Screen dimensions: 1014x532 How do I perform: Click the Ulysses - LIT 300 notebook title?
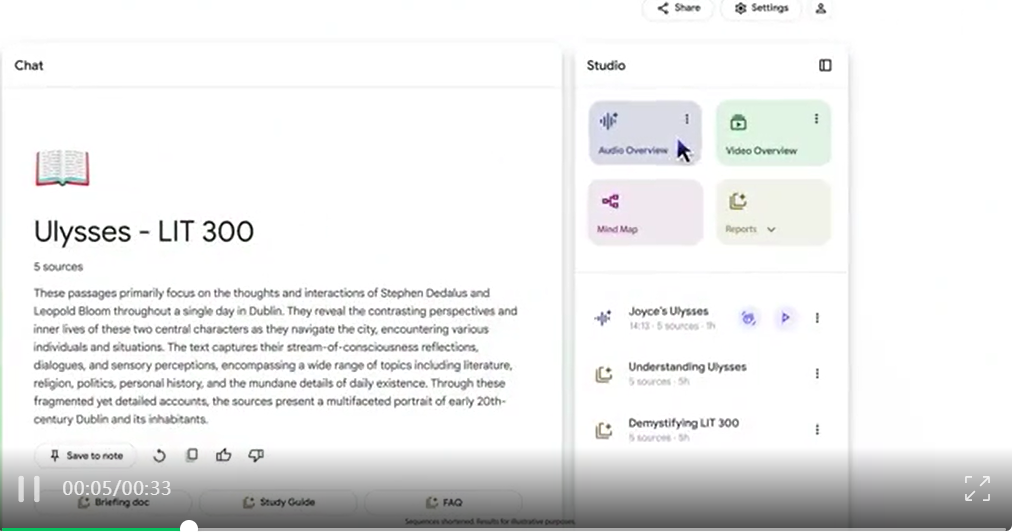[x=144, y=231]
